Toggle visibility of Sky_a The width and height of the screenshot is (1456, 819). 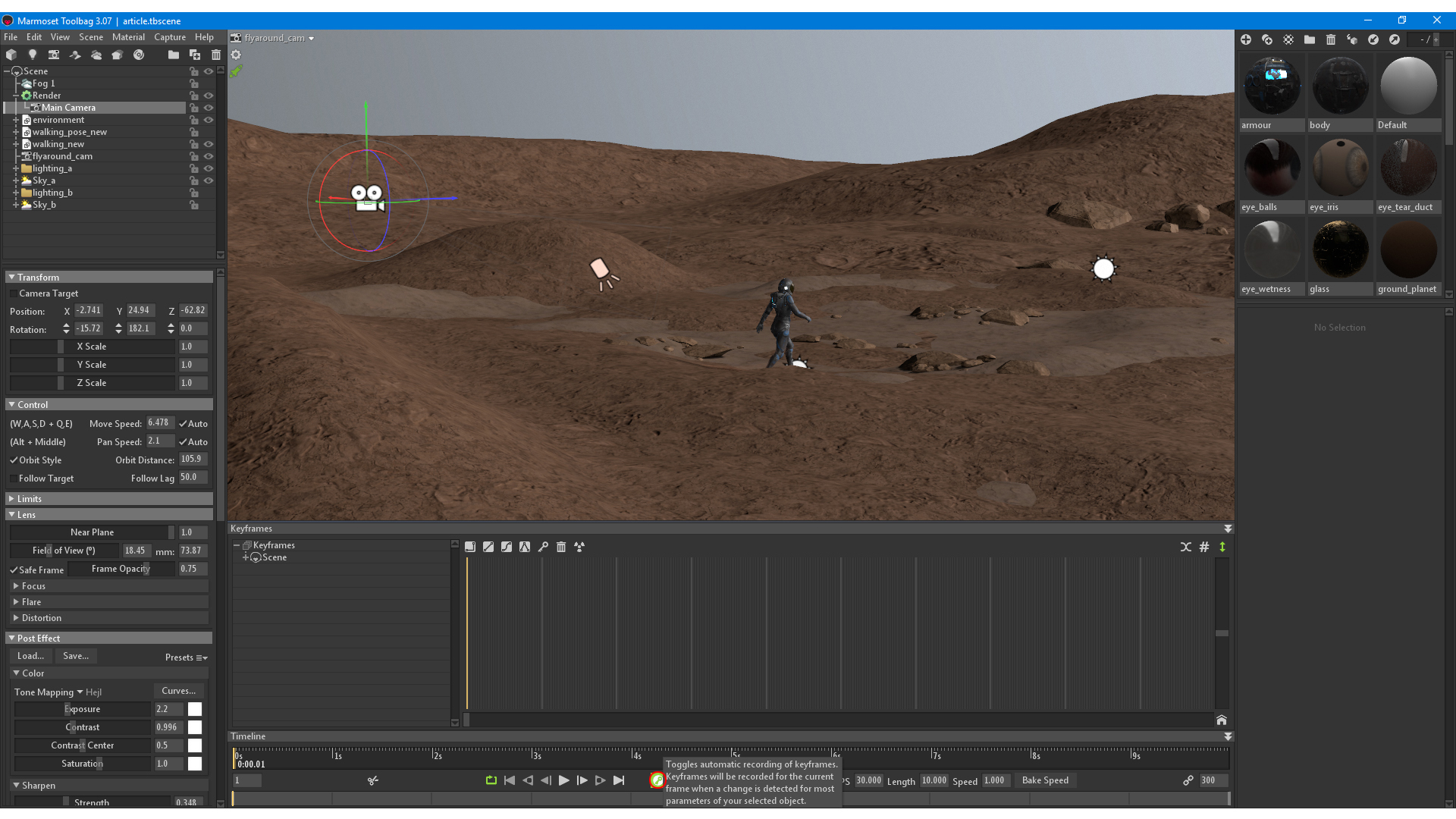[x=209, y=180]
